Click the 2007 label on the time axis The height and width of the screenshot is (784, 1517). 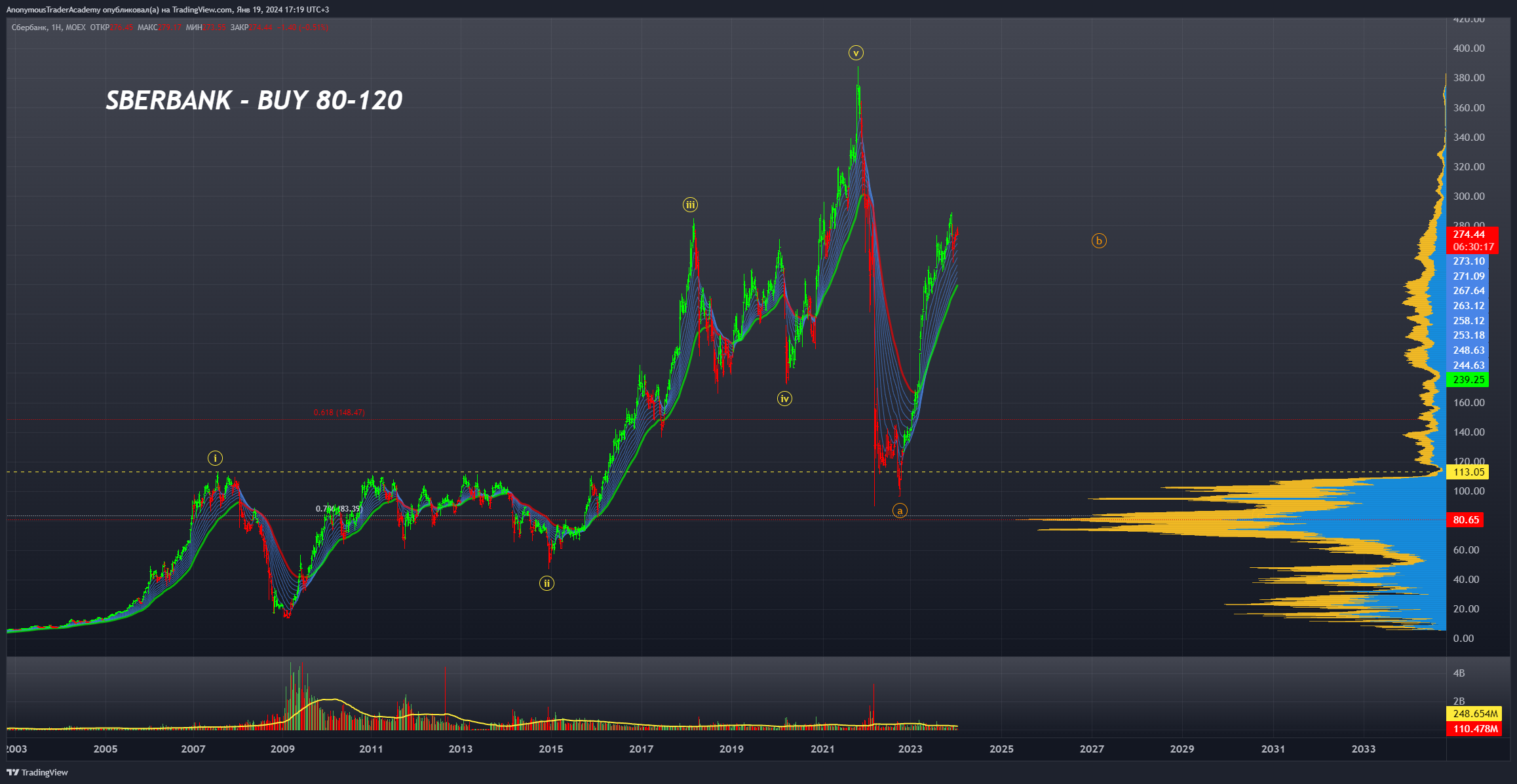[193, 749]
